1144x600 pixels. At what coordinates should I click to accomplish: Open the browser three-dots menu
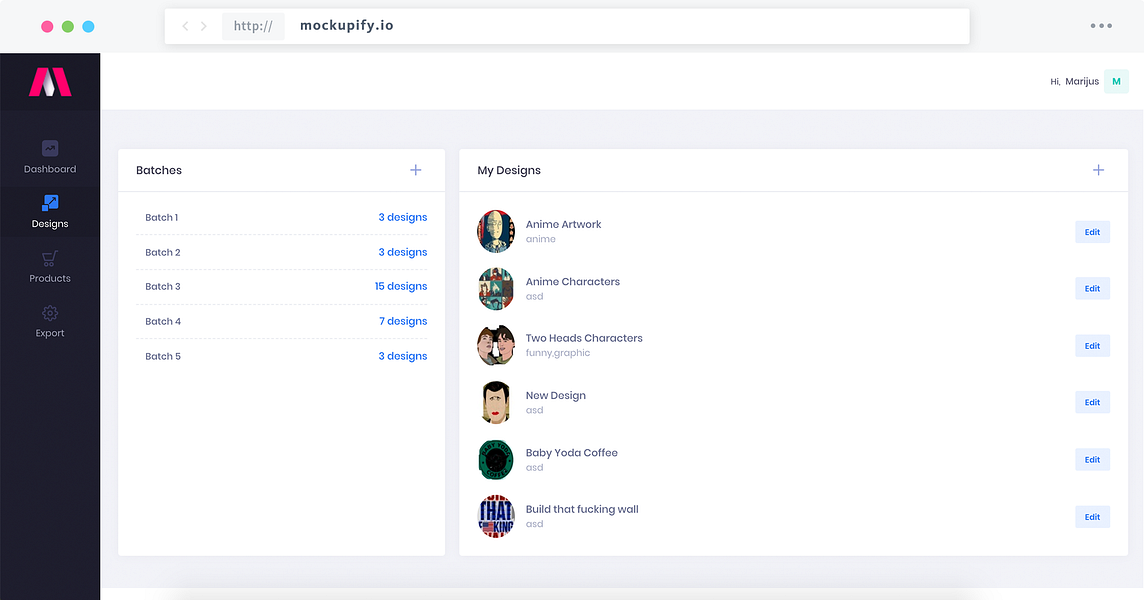(x=1101, y=26)
